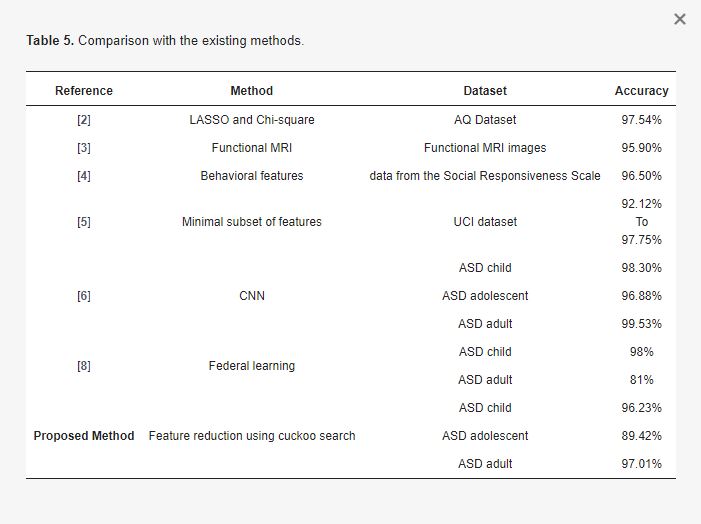Select the reference [4] citation
Screen dimensions: 701x524
point(84,176)
